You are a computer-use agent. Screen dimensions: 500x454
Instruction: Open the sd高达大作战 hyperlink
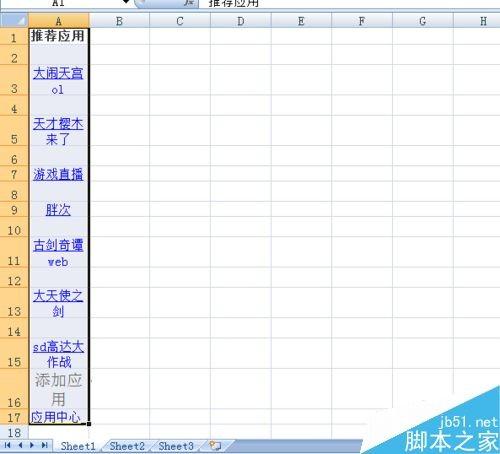tap(58, 354)
